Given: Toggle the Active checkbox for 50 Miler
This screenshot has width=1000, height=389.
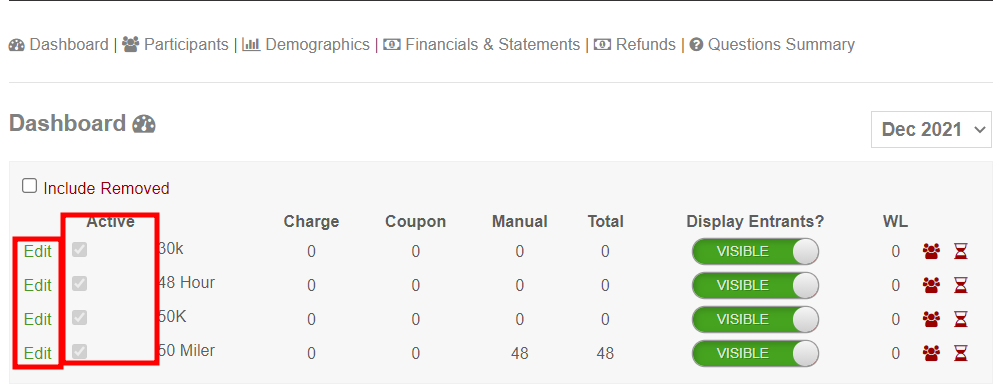Looking at the screenshot, I should 79,351.
